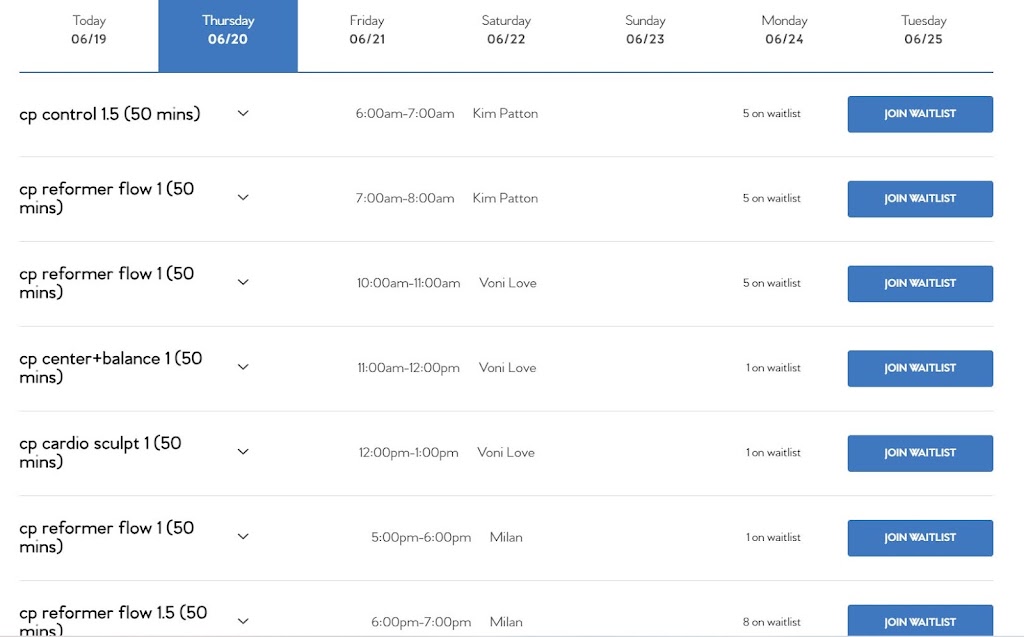Join waitlist for 6:00am cp control 1.5
The width and height of the screenshot is (1024, 637).
pos(920,114)
